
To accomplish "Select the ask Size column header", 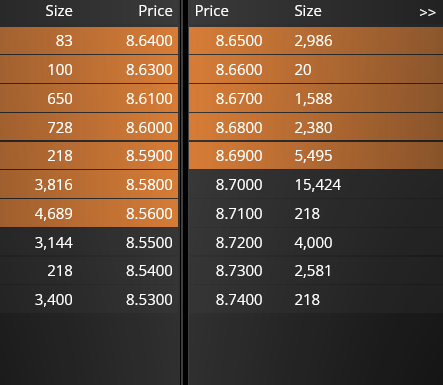I will 308,11.
